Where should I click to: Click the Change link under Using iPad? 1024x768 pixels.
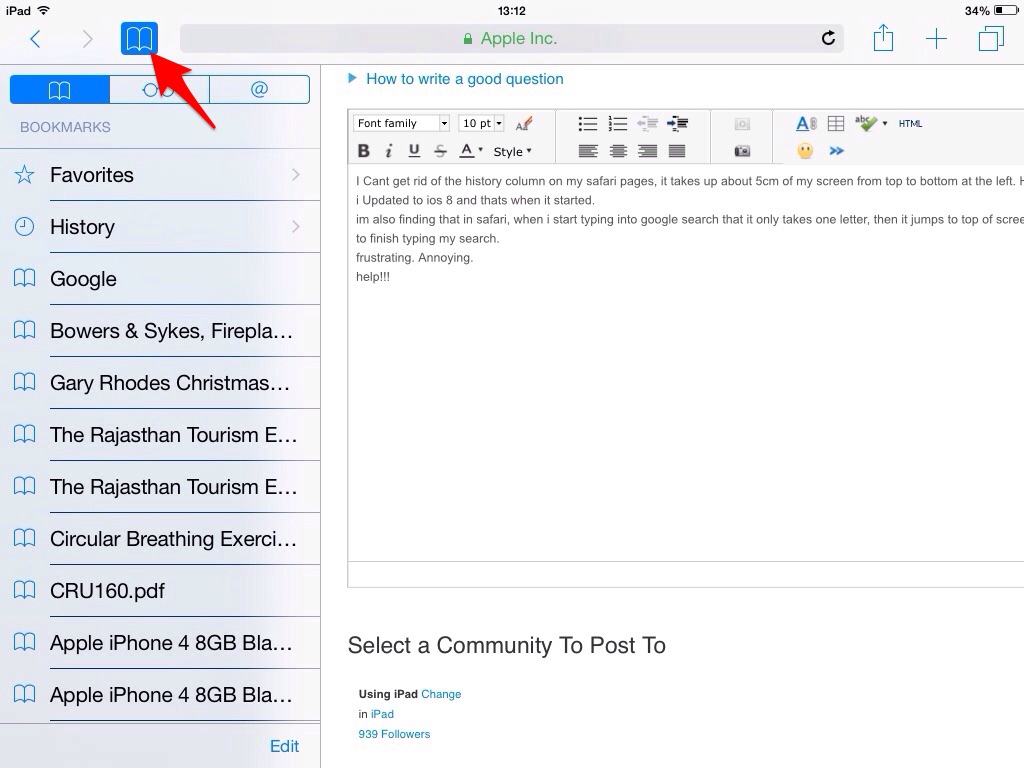click(441, 694)
